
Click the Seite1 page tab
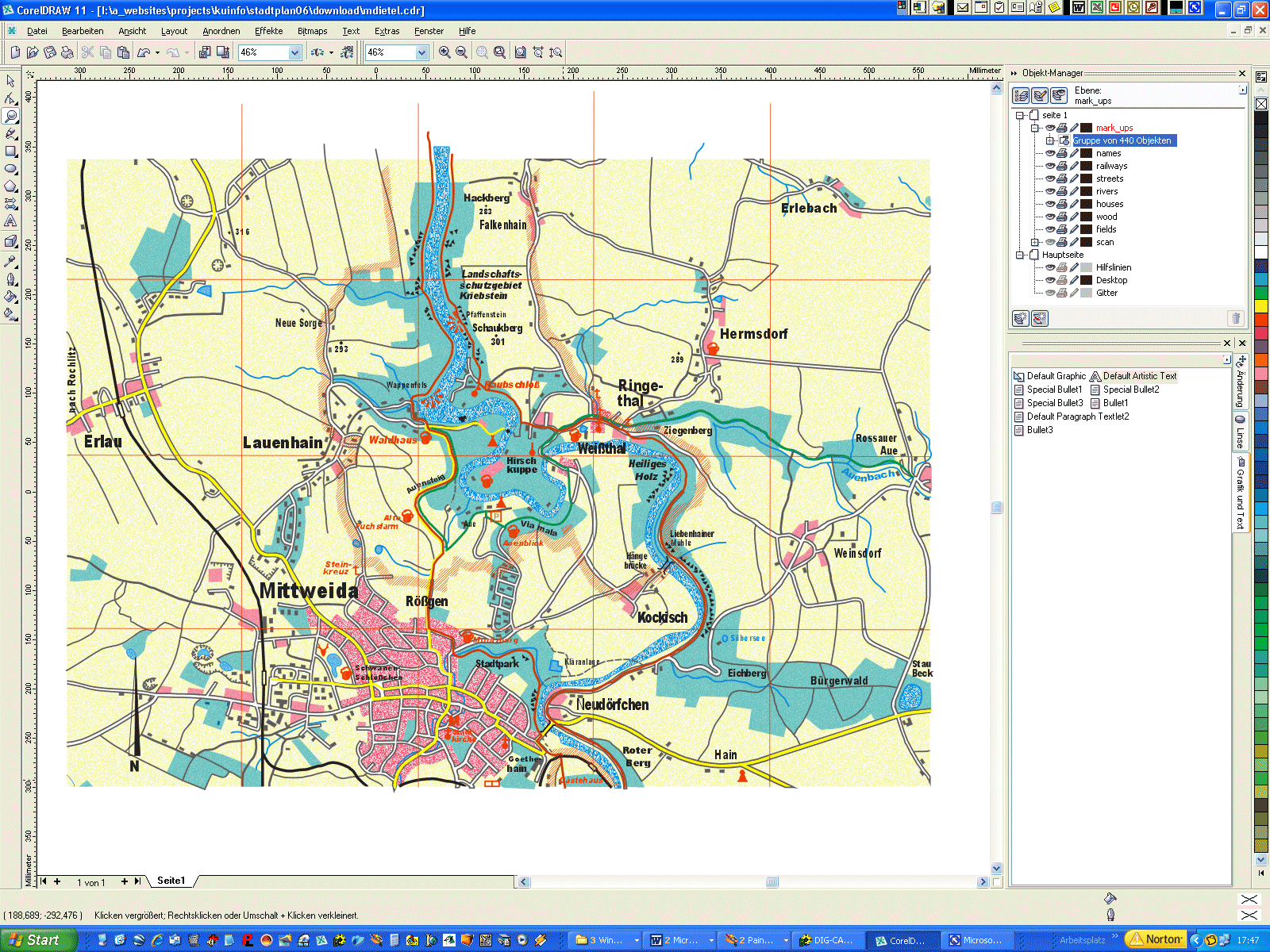point(171,881)
